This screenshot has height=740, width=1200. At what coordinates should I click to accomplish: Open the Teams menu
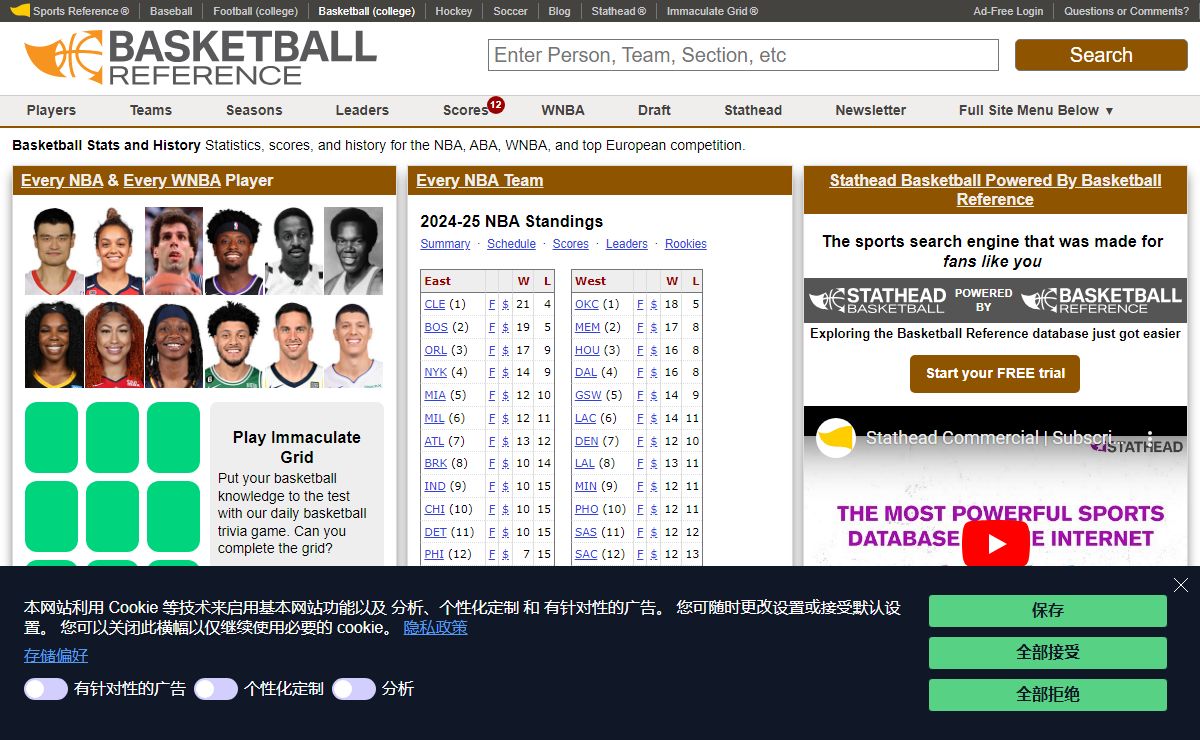[151, 110]
